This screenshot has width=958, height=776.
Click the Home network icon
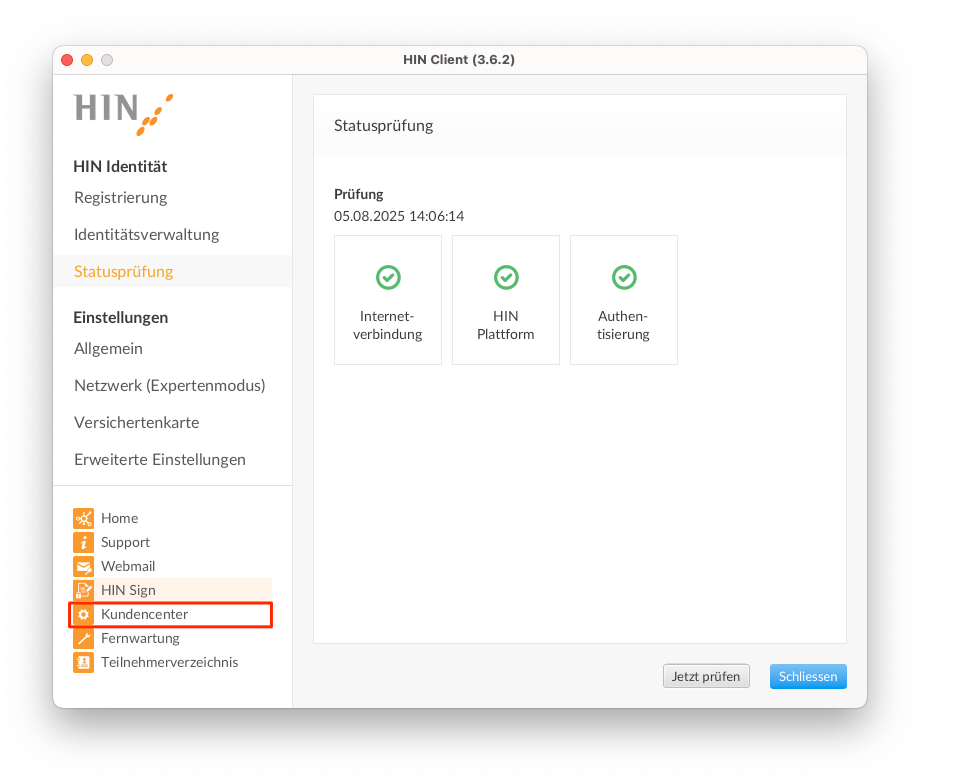84,518
